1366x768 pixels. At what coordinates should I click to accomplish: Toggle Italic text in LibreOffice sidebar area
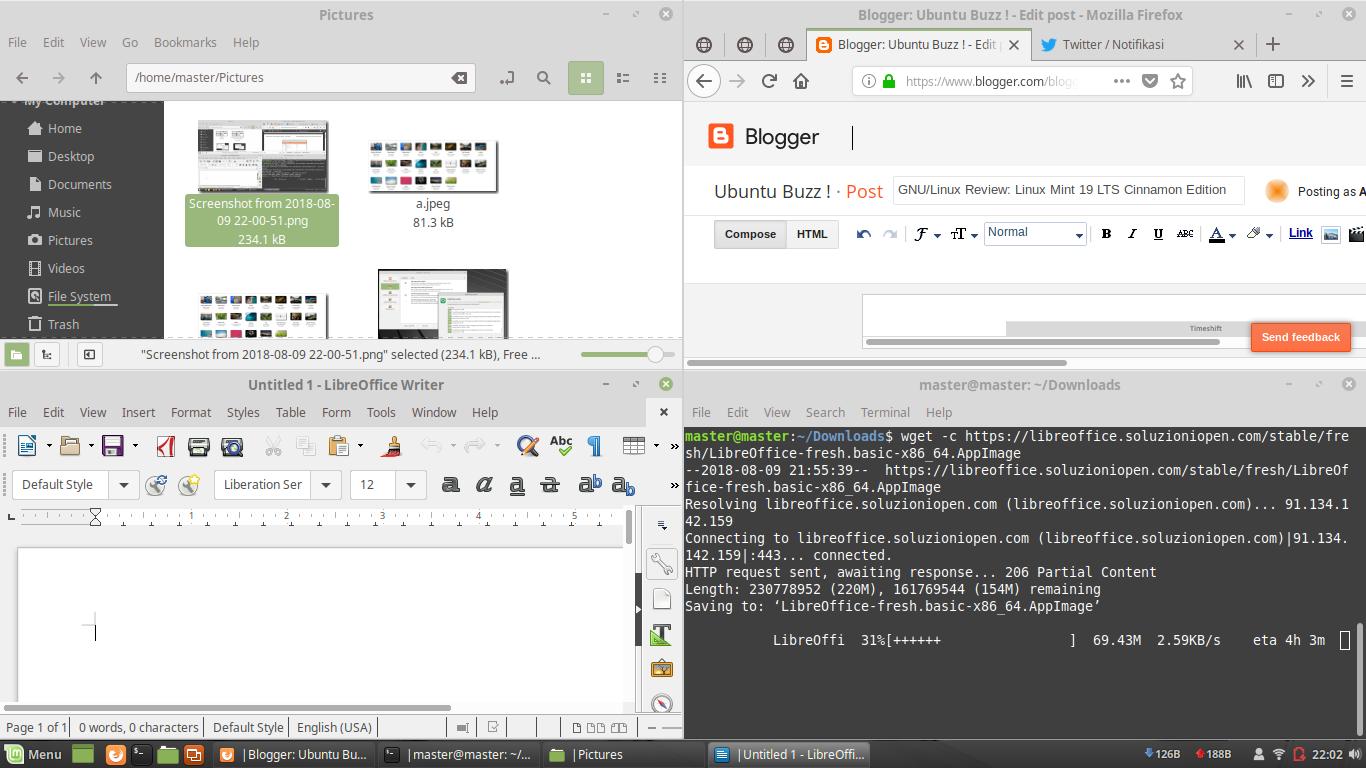(484, 484)
